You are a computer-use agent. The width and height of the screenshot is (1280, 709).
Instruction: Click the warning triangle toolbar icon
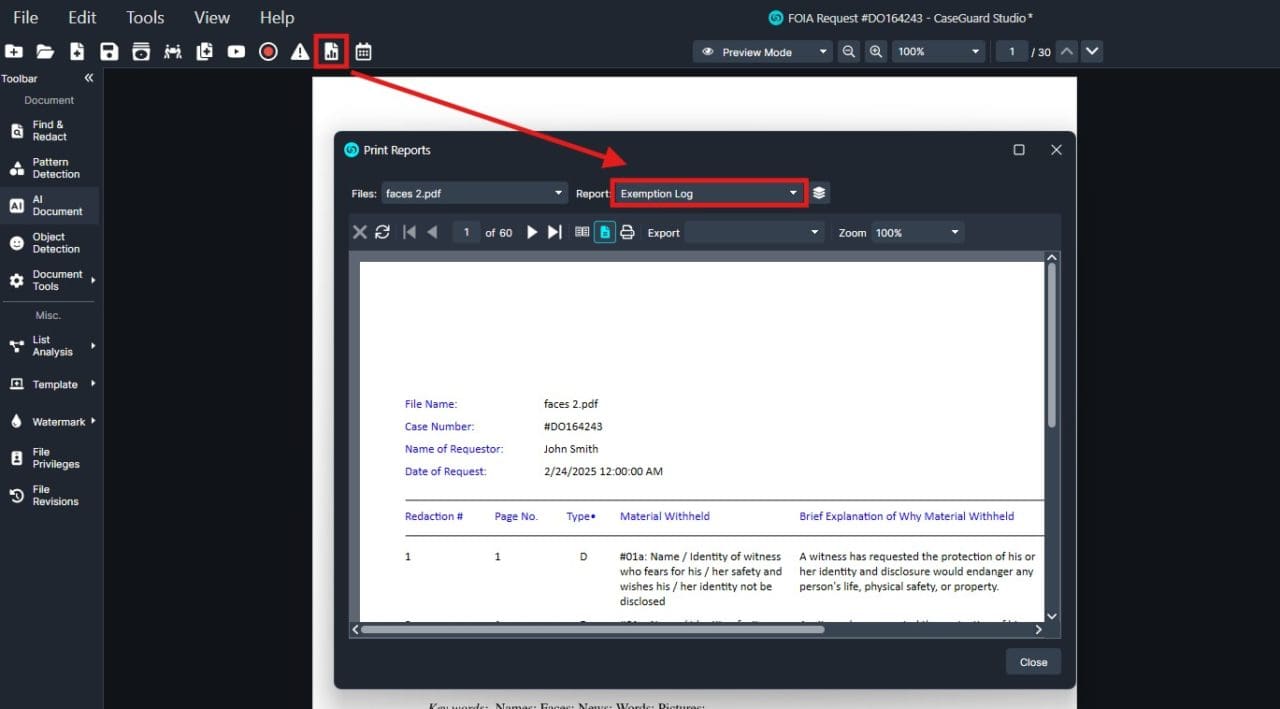299,52
